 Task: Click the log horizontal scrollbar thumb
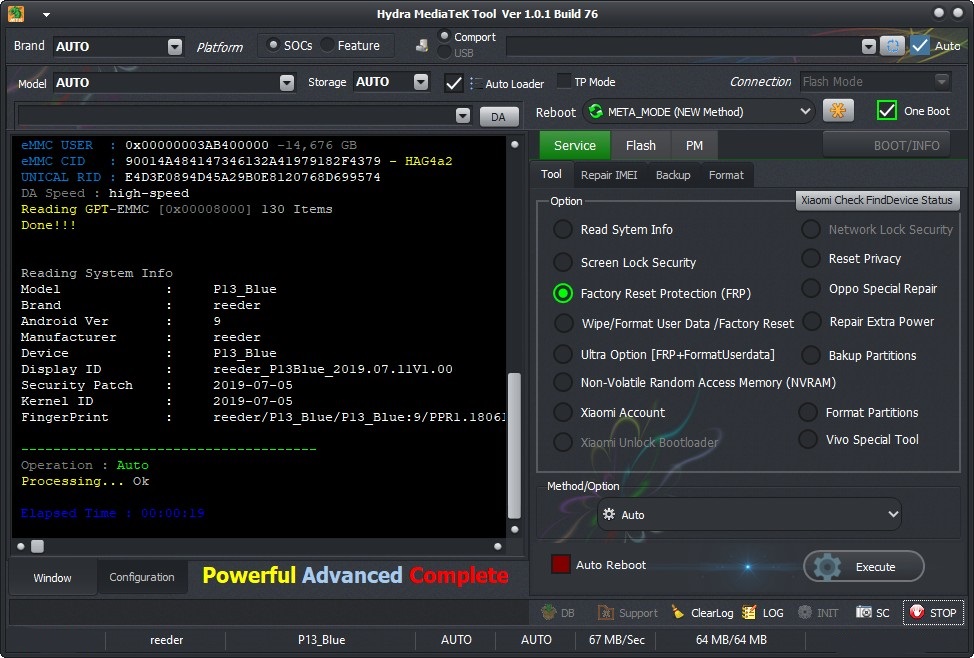[x=37, y=546]
